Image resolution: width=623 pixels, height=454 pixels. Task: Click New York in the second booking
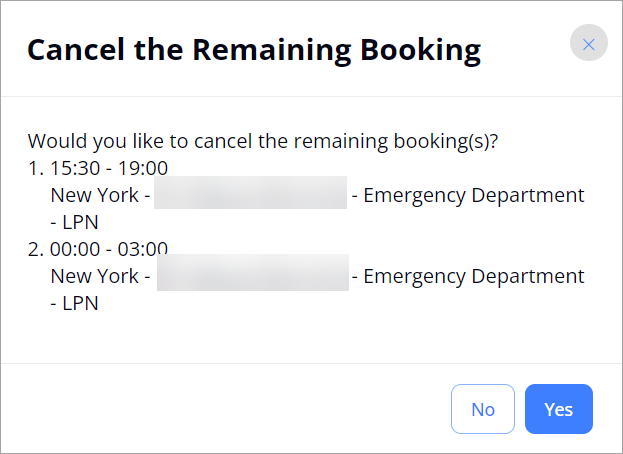95,276
